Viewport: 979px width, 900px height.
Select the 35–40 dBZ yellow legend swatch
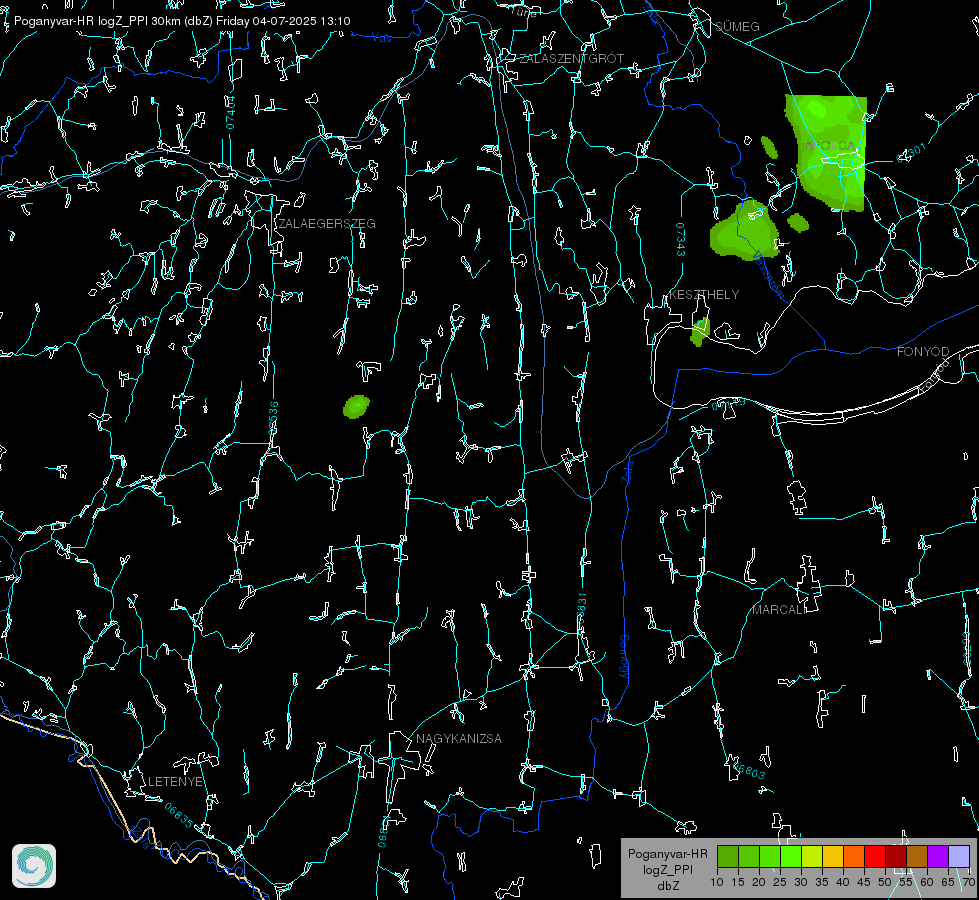(832, 856)
